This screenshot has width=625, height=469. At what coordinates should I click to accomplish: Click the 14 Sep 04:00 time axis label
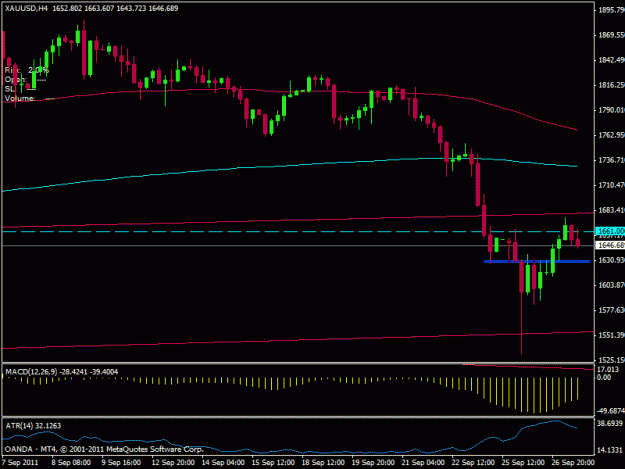(223, 463)
